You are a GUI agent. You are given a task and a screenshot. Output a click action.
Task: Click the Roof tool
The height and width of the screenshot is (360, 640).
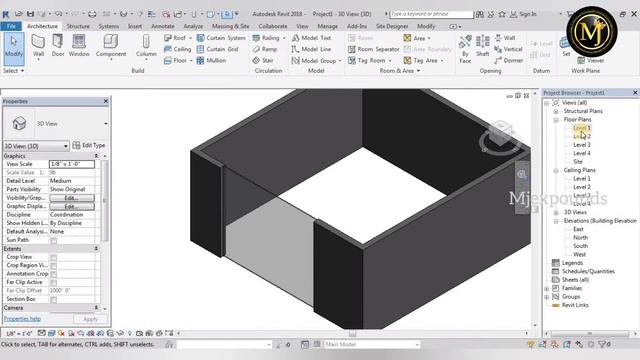177,38
